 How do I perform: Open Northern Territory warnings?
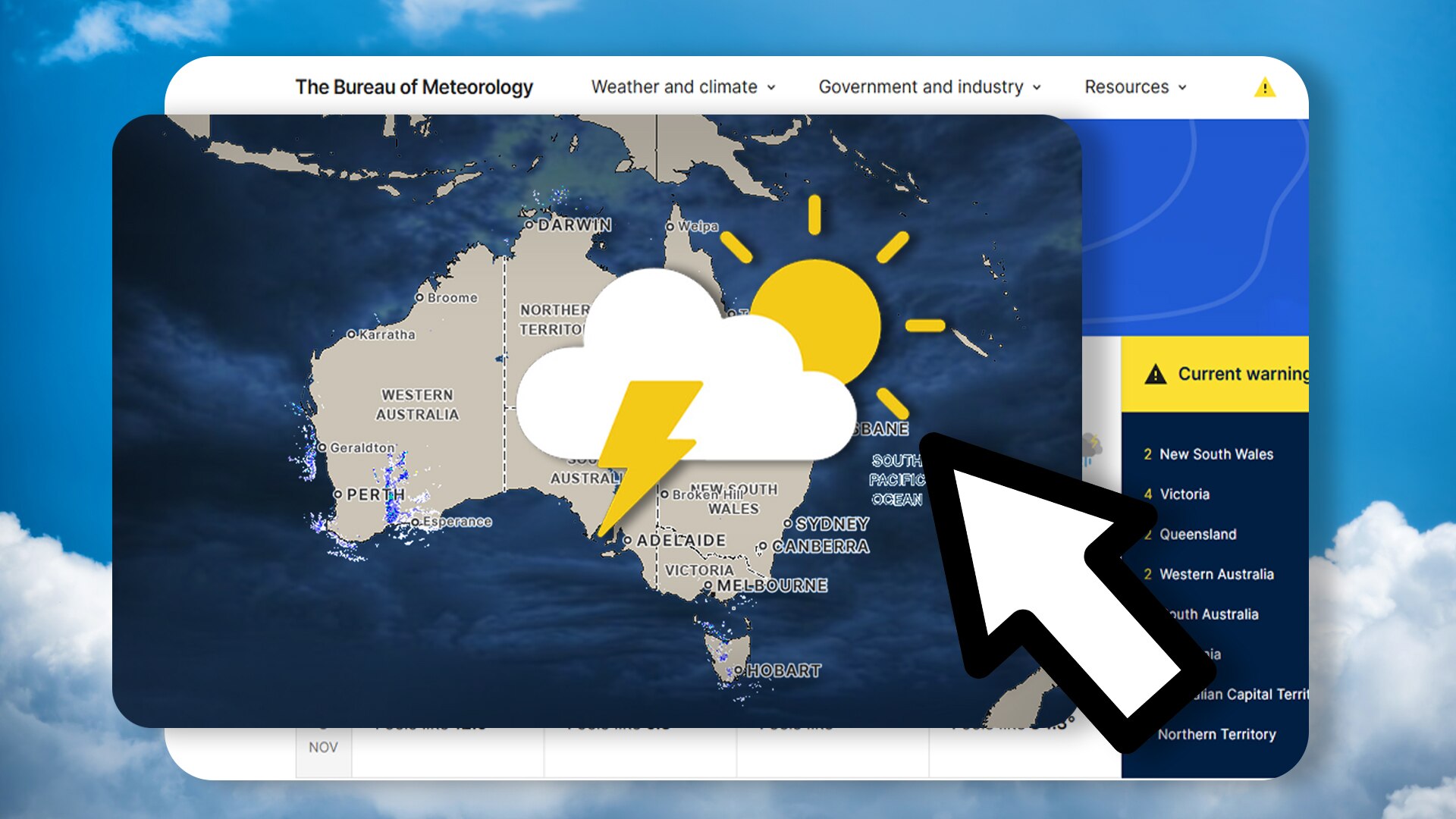pyautogui.click(x=1216, y=734)
